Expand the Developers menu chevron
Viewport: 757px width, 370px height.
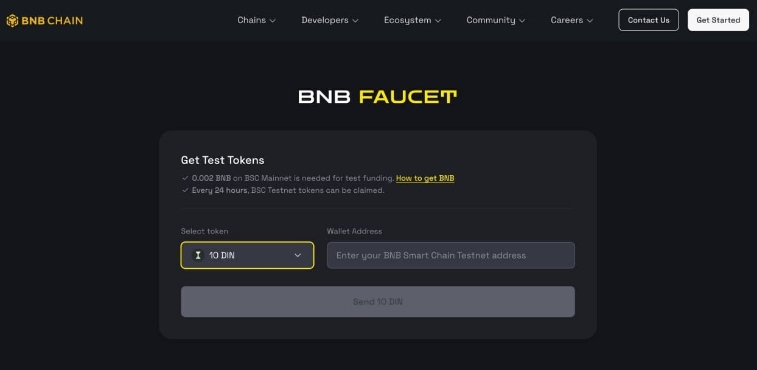coord(355,21)
